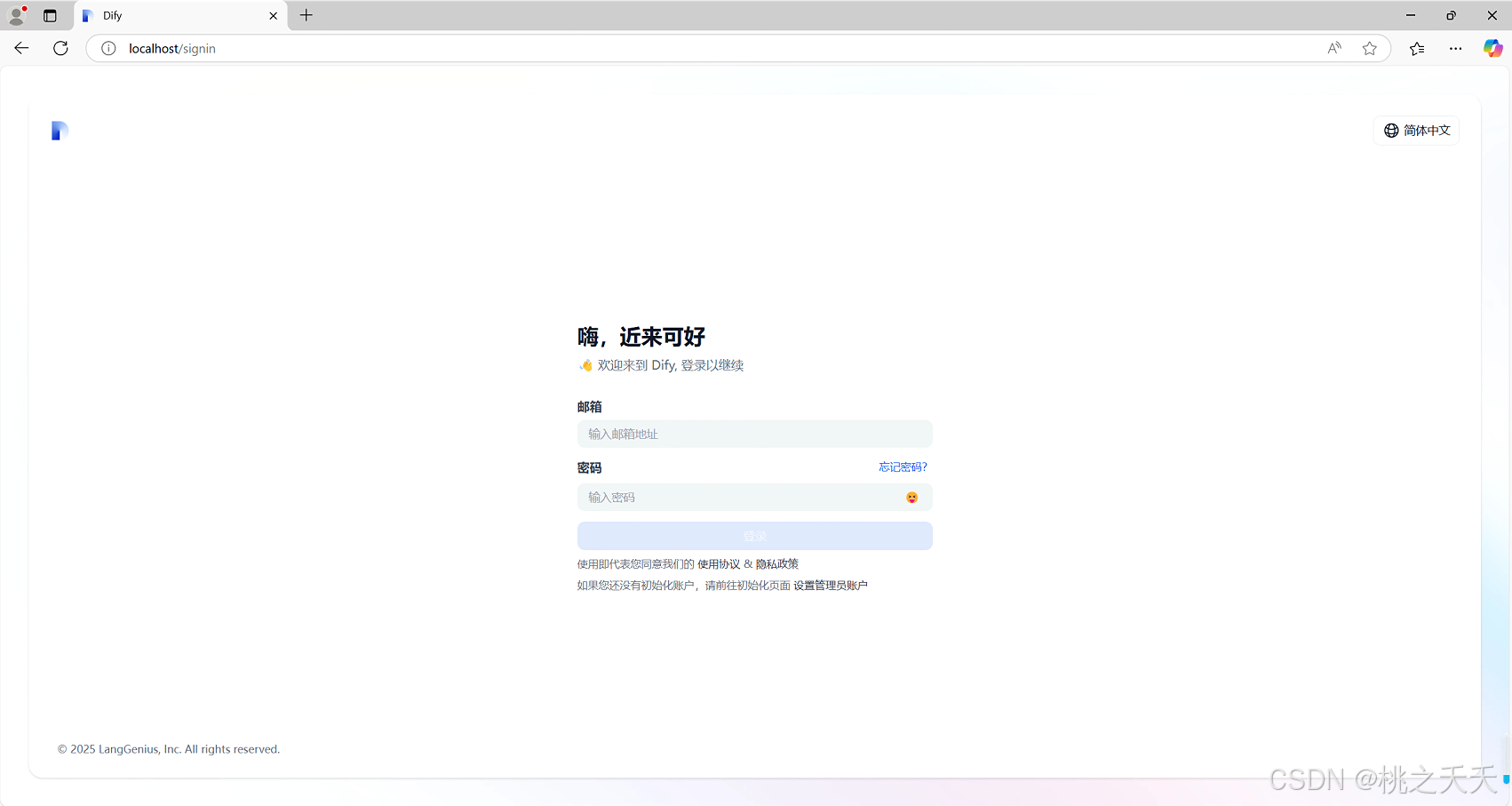The width and height of the screenshot is (1512, 806).
Task: Add this page to favorites with the star icon
Action: pos(1370,48)
